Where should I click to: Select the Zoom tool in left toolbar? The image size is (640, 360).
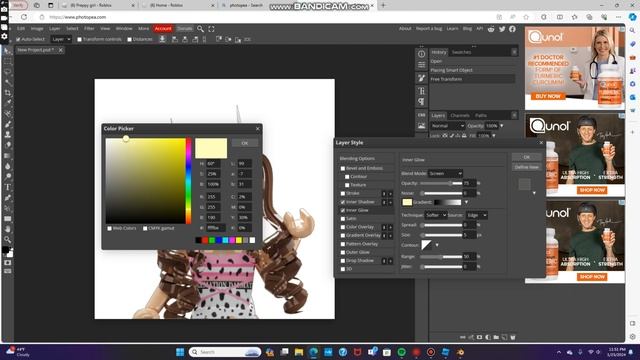(8, 240)
